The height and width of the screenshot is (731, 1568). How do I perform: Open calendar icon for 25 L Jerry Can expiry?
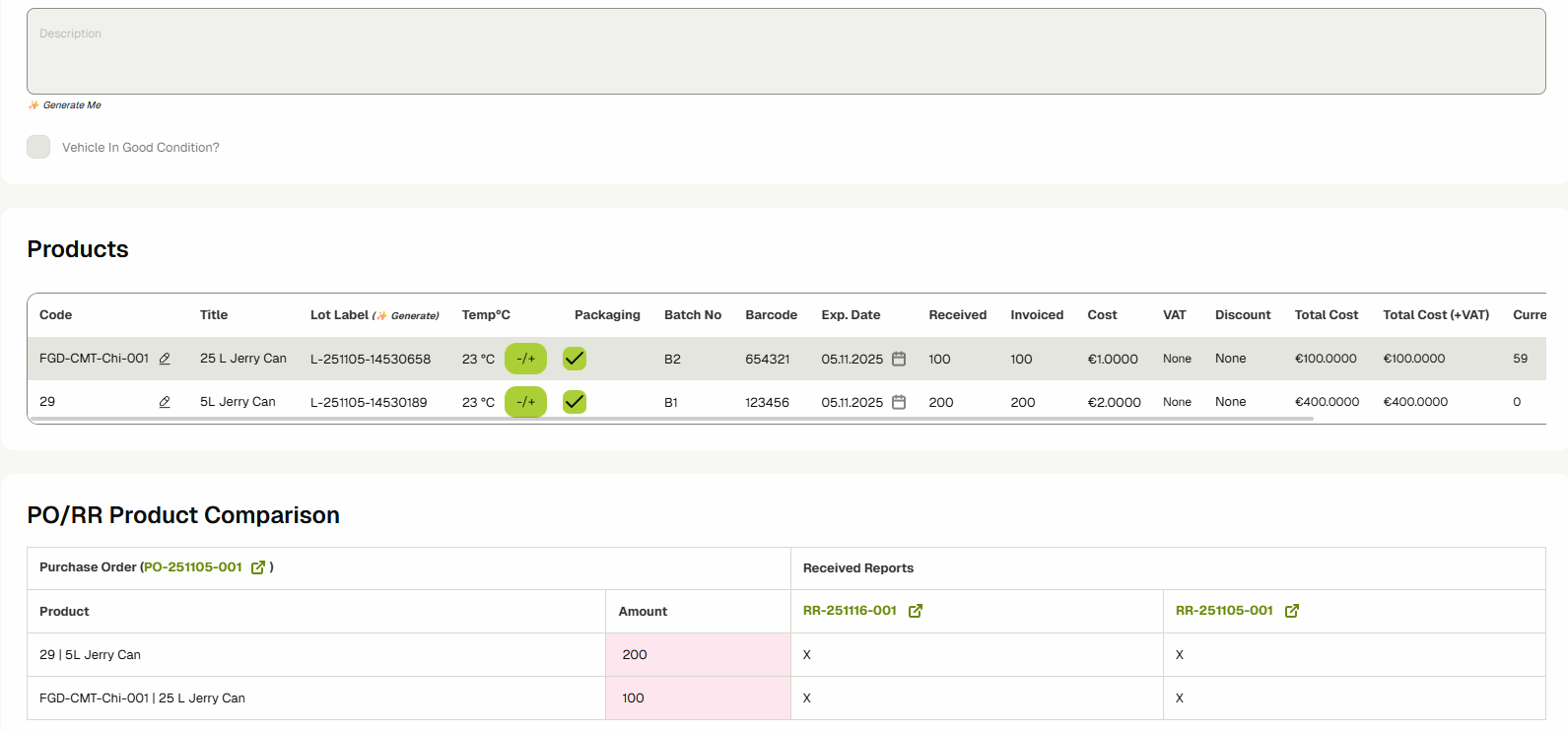click(899, 359)
